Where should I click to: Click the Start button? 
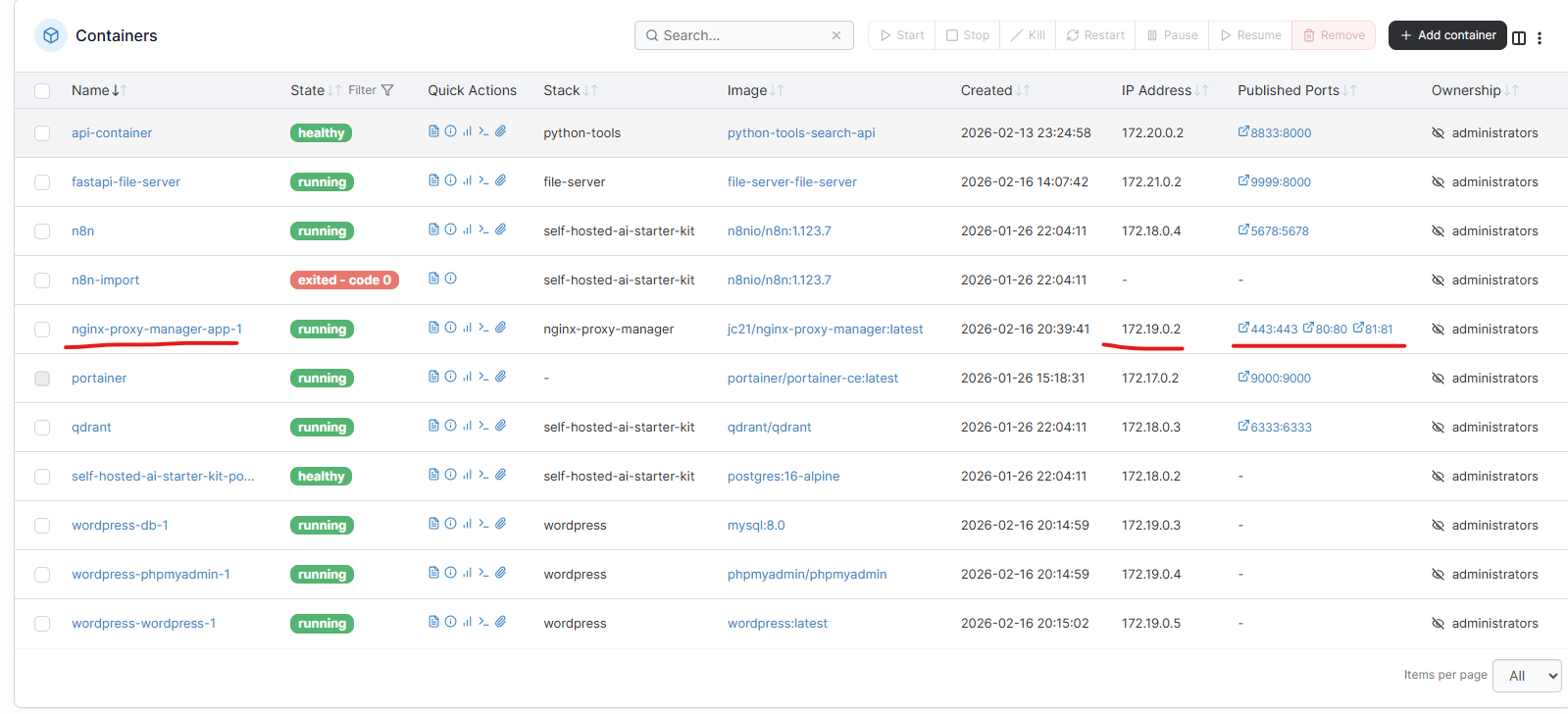902,35
